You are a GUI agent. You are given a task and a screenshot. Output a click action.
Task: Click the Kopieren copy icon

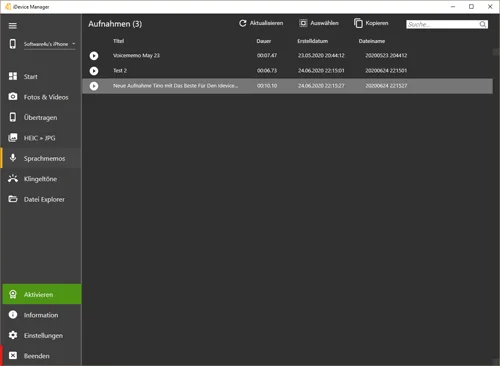pyautogui.click(x=358, y=23)
